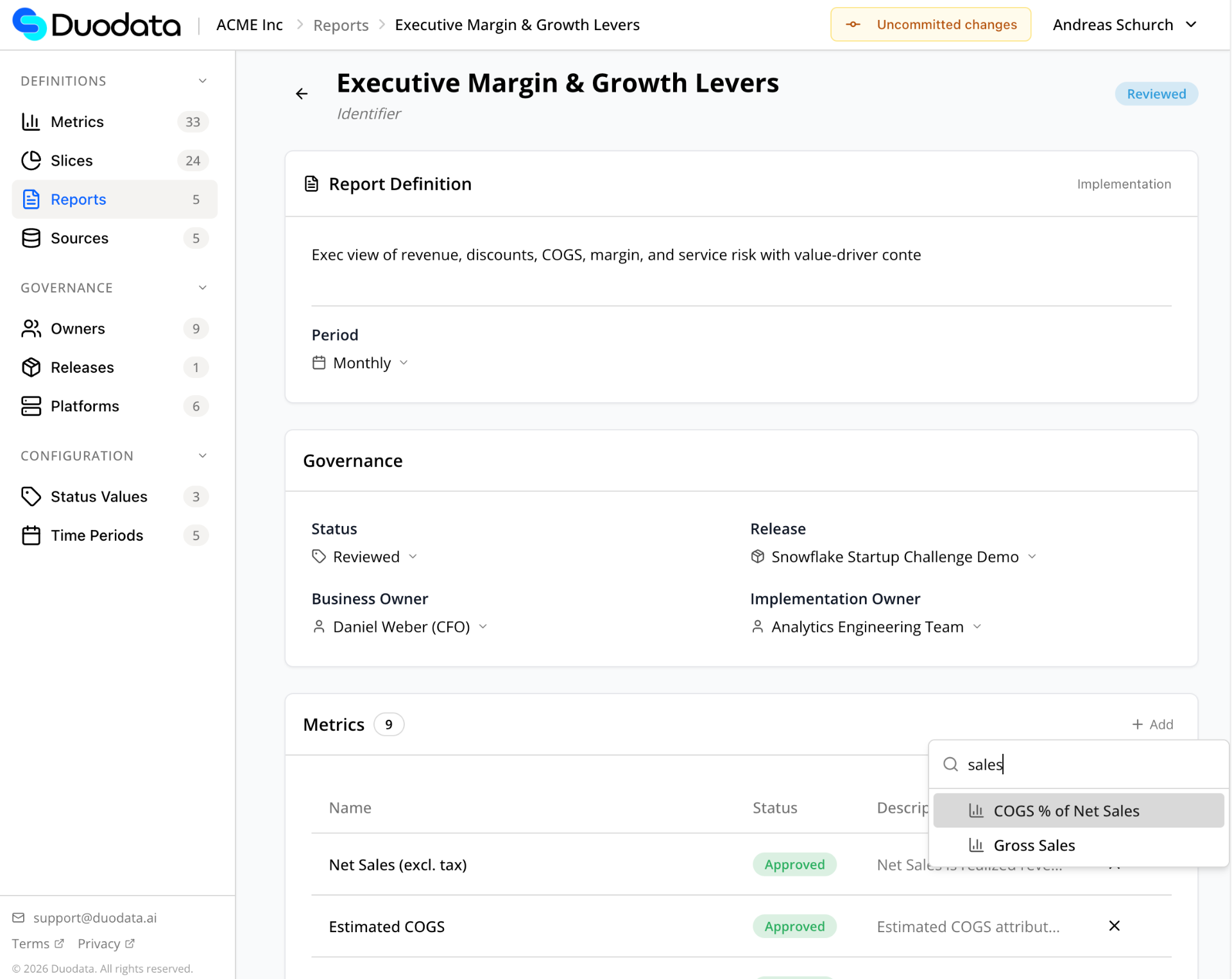Open the Reviewed status dropdown
The image size is (1232, 979).
[365, 557]
